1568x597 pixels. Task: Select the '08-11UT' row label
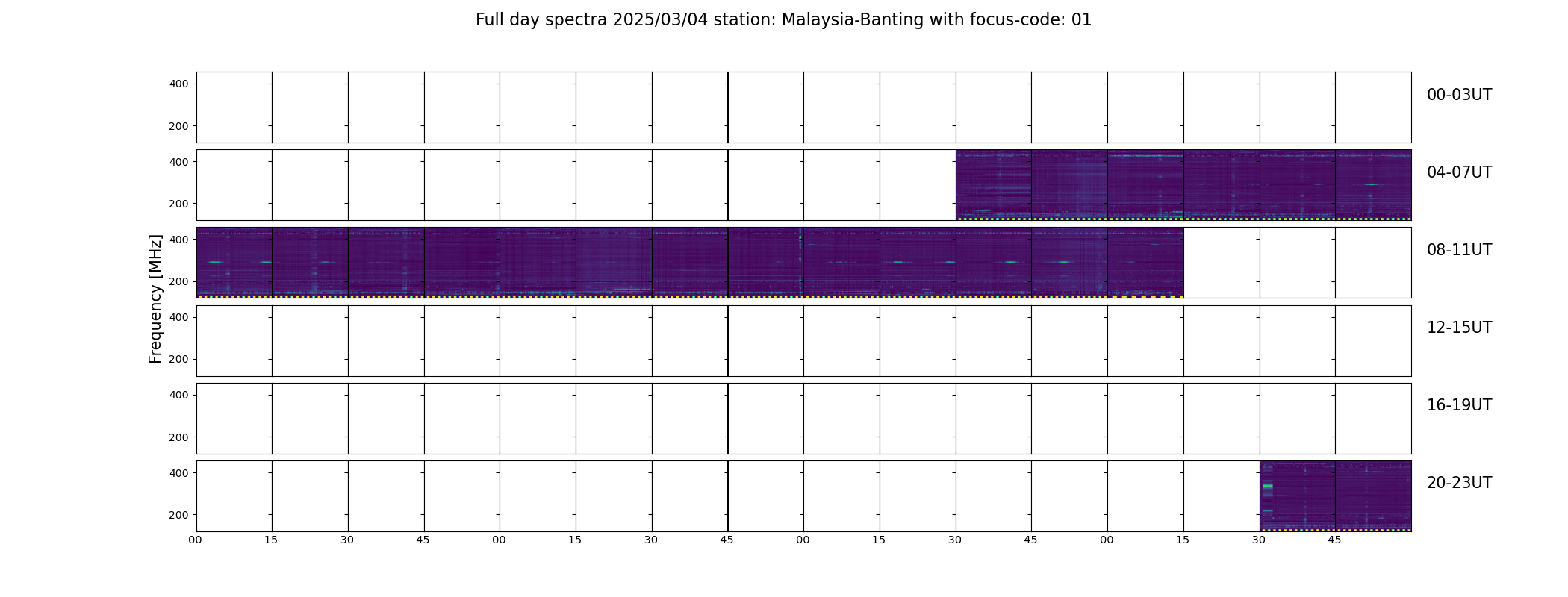pyautogui.click(x=1459, y=250)
